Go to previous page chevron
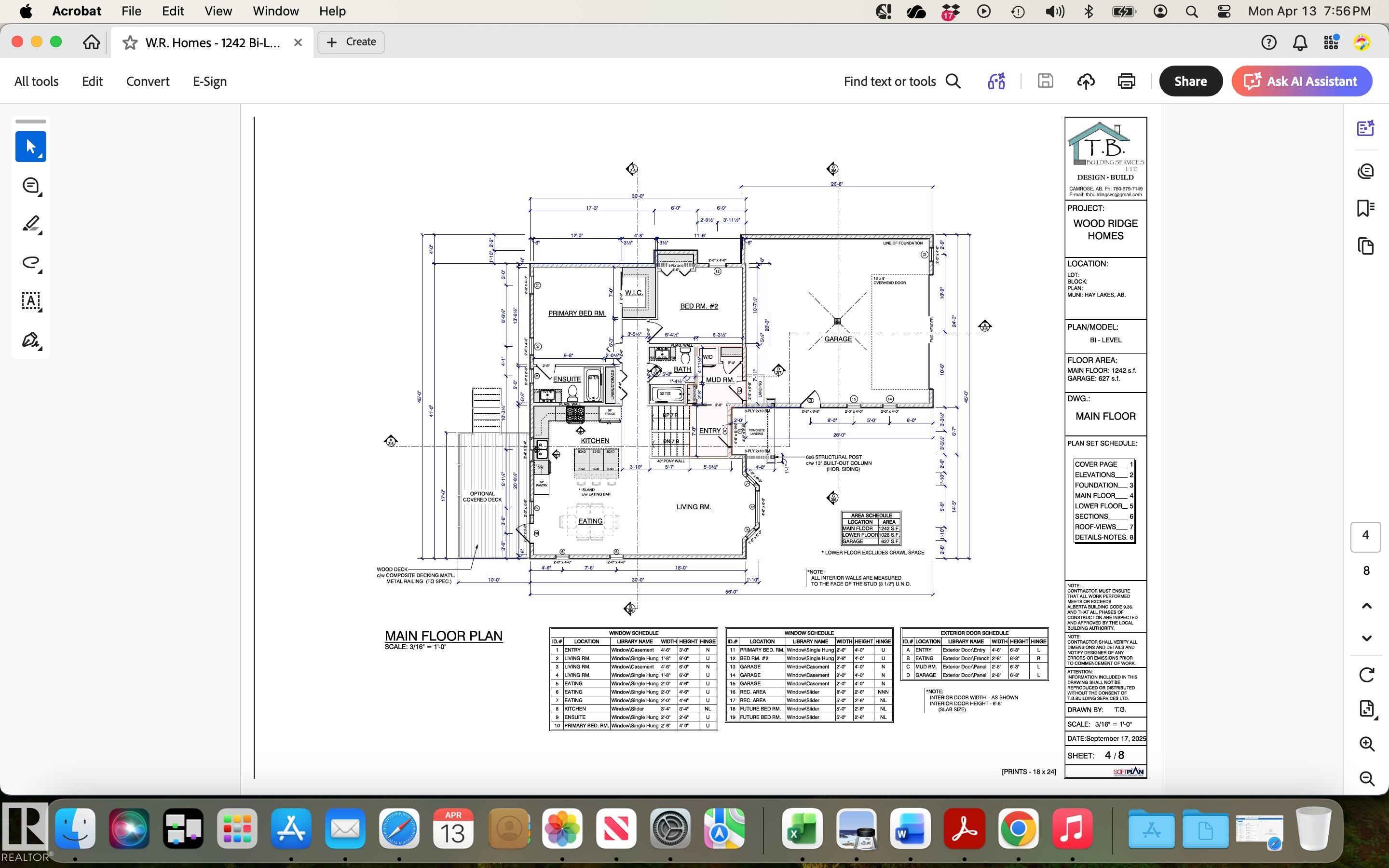Viewport: 1389px width, 868px height. pyautogui.click(x=1366, y=606)
